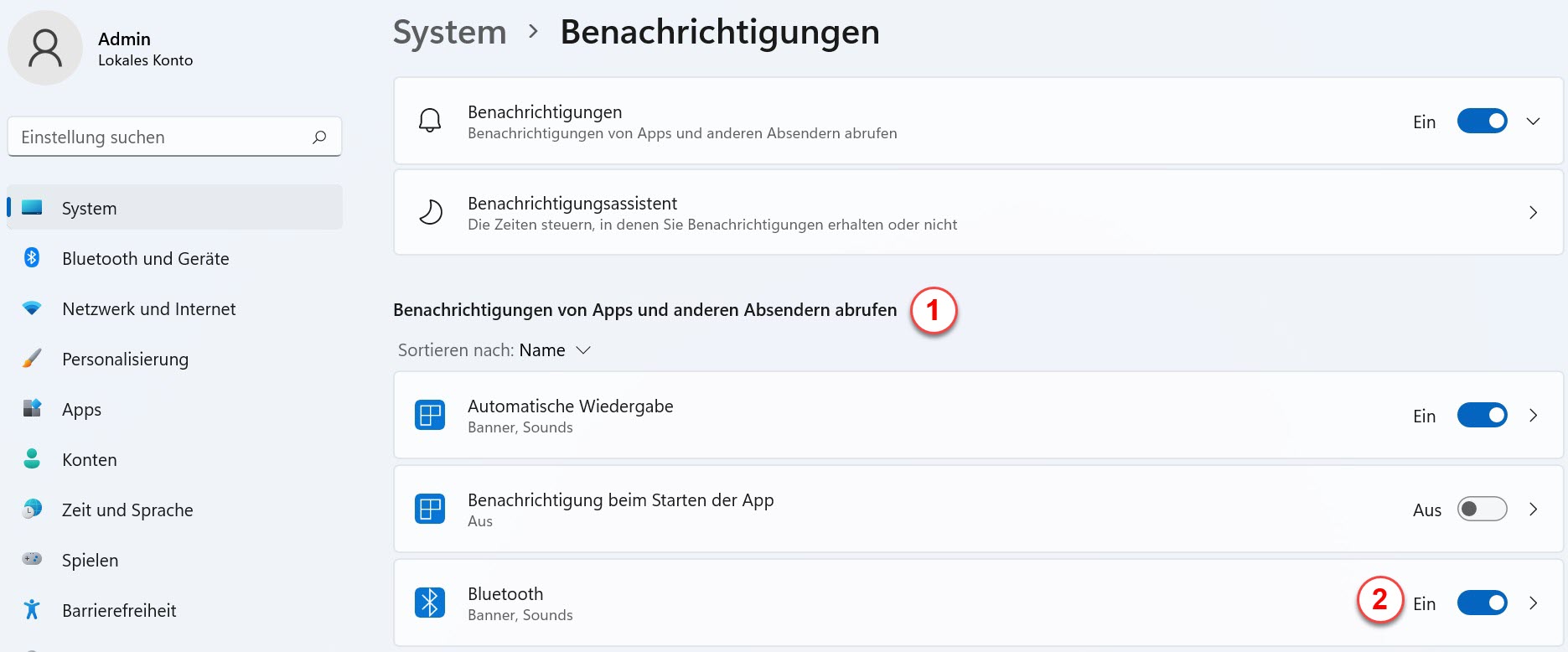Click the Barrierefreiheit accessibility icon

pyautogui.click(x=32, y=609)
